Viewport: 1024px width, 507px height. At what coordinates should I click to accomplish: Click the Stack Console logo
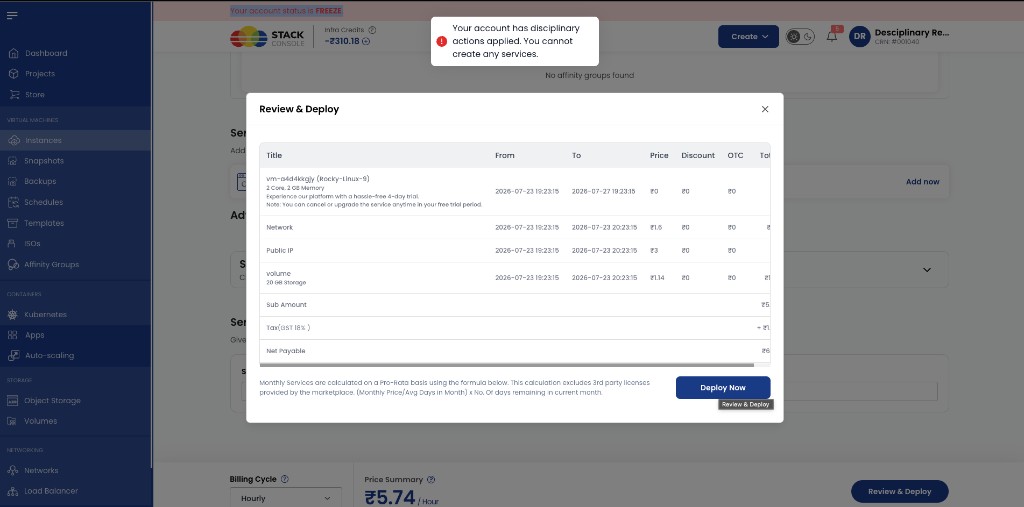267,37
